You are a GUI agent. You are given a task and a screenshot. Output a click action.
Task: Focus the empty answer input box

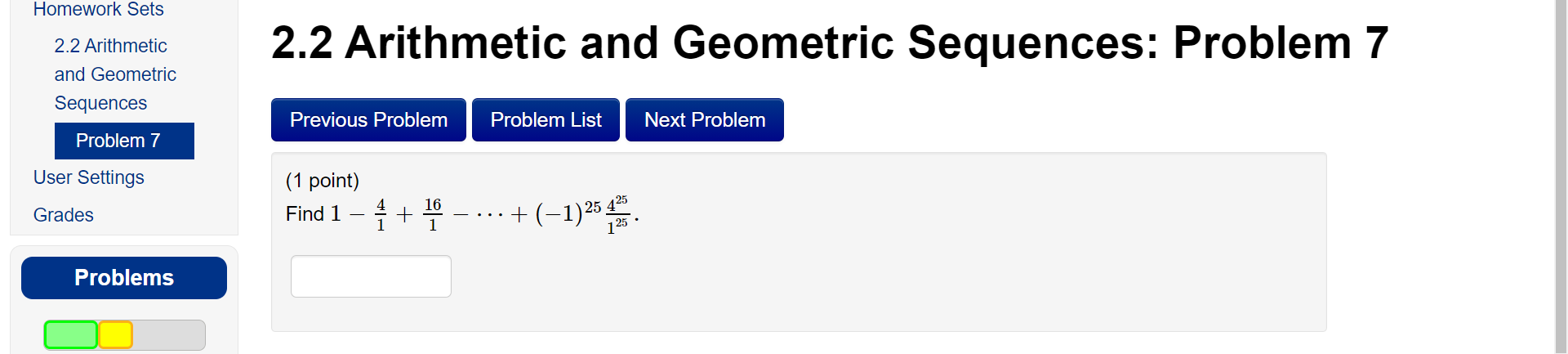point(371,276)
